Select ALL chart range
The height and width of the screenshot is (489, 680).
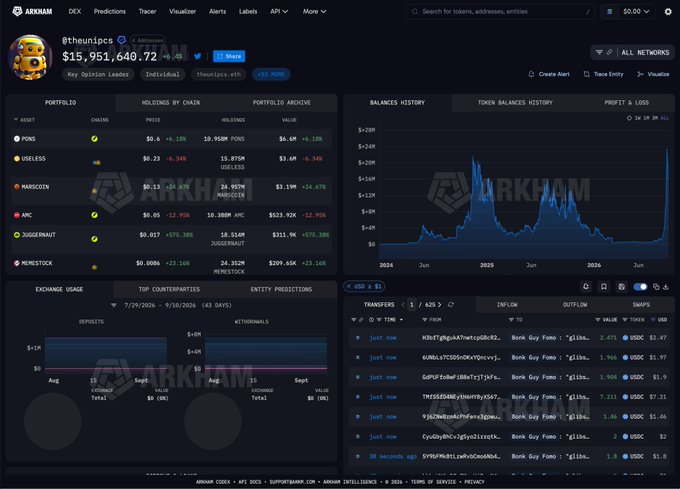click(x=664, y=118)
